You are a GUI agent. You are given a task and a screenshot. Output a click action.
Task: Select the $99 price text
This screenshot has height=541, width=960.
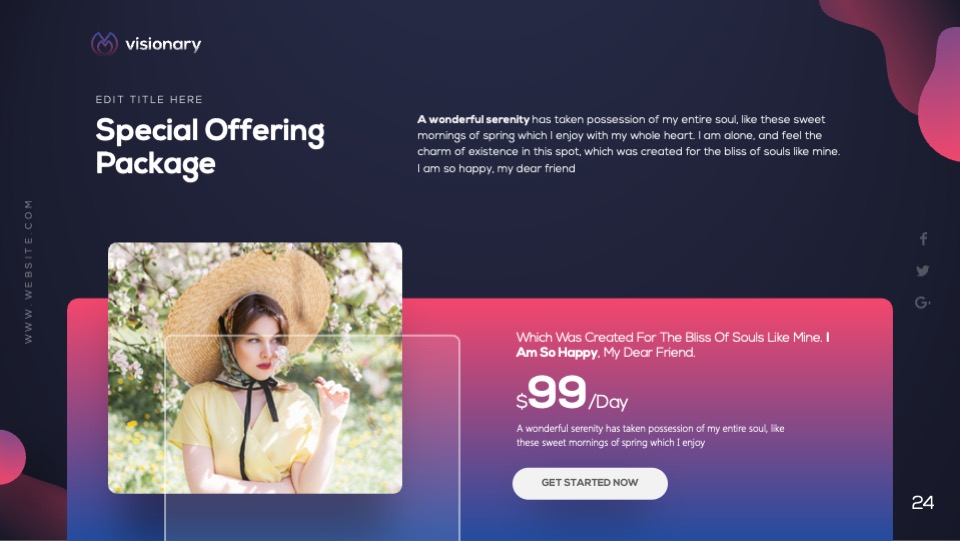tap(551, 394)
